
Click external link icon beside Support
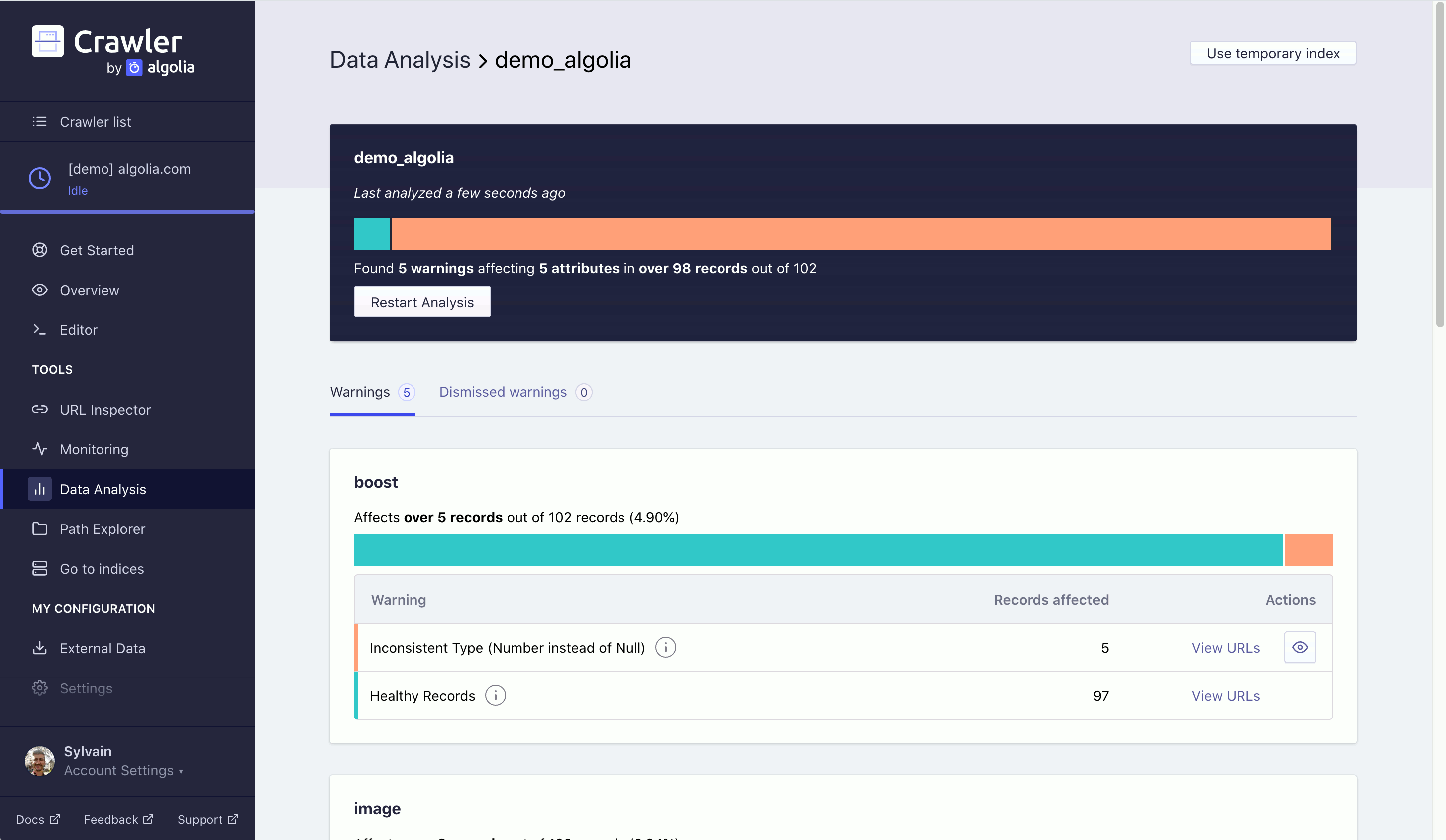(232, 819)
